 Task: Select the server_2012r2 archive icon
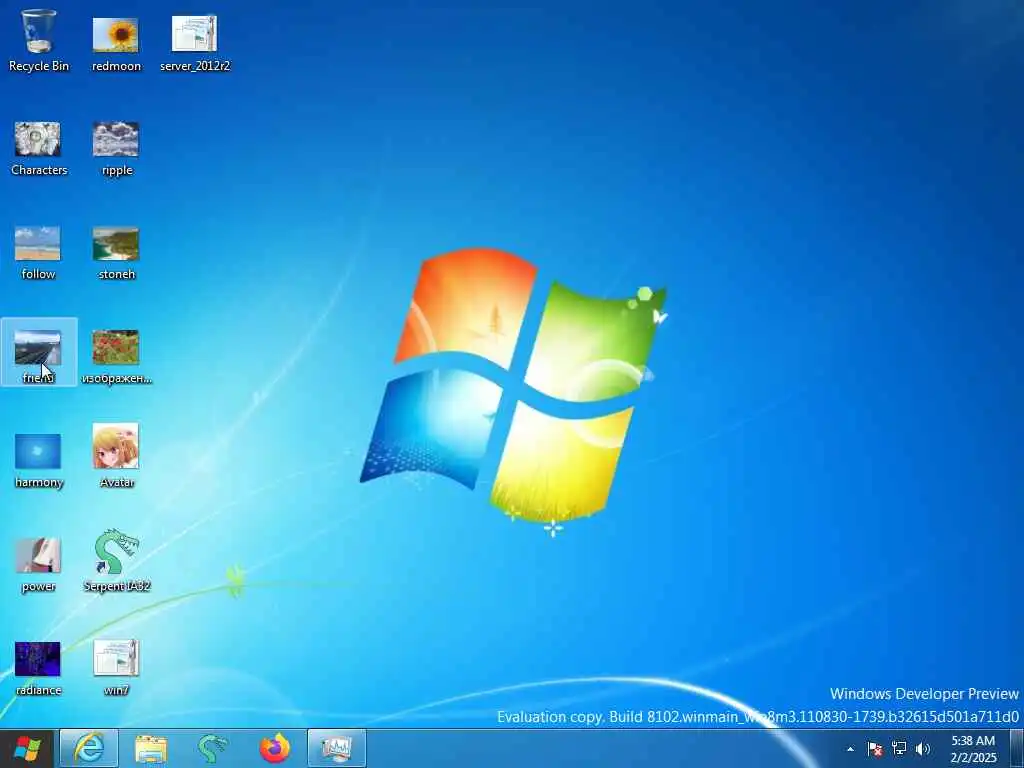point(195,43)
